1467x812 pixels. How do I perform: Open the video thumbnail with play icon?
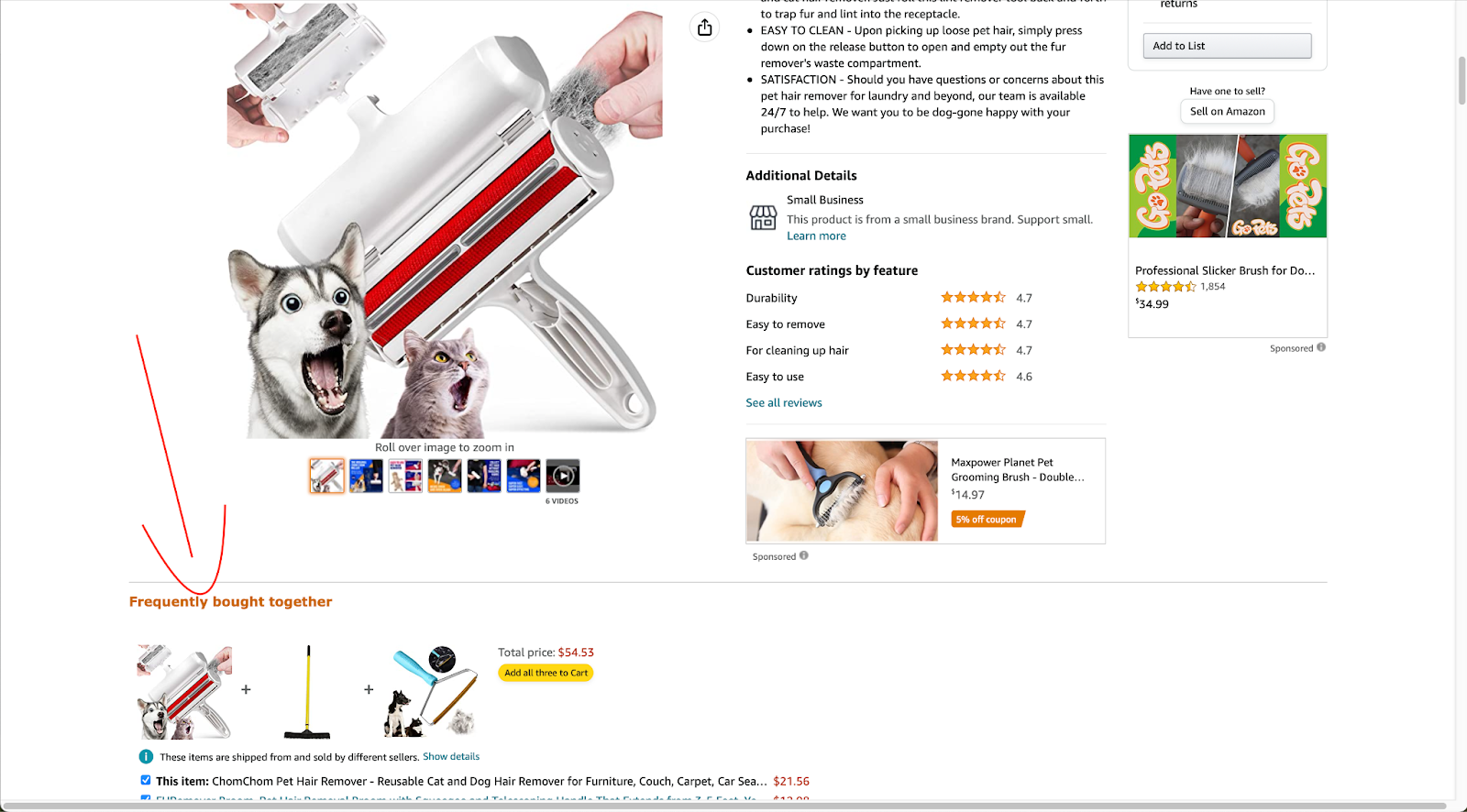click(x=563, y=476)
